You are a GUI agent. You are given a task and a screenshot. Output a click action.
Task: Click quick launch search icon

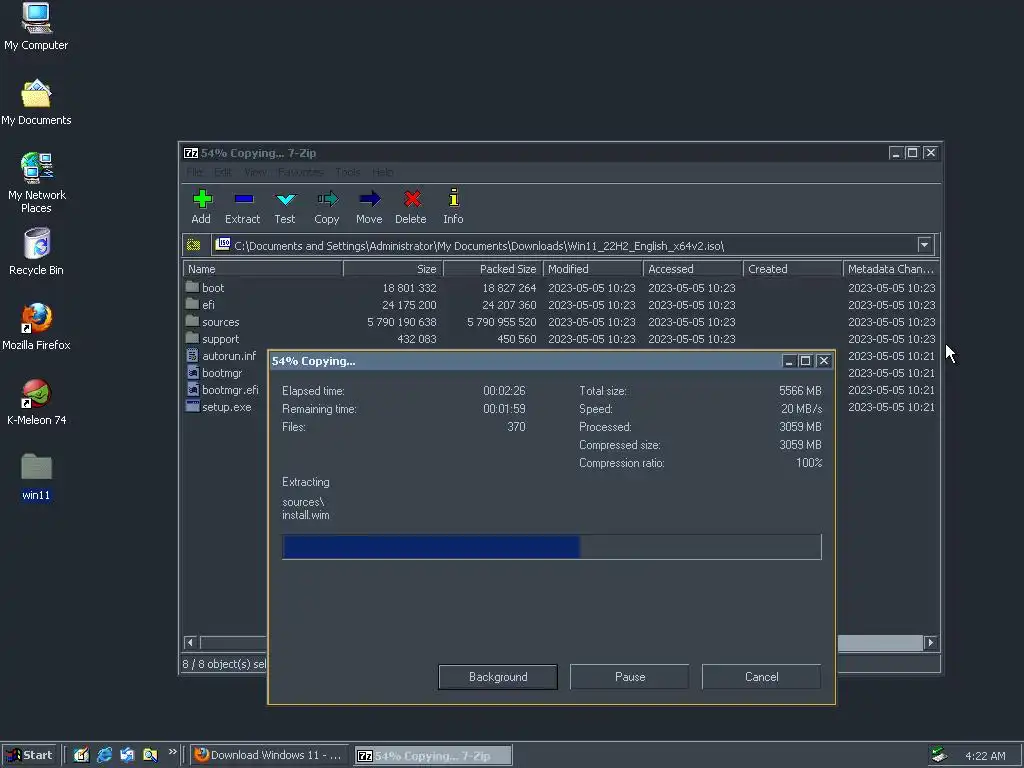(150, 755)
